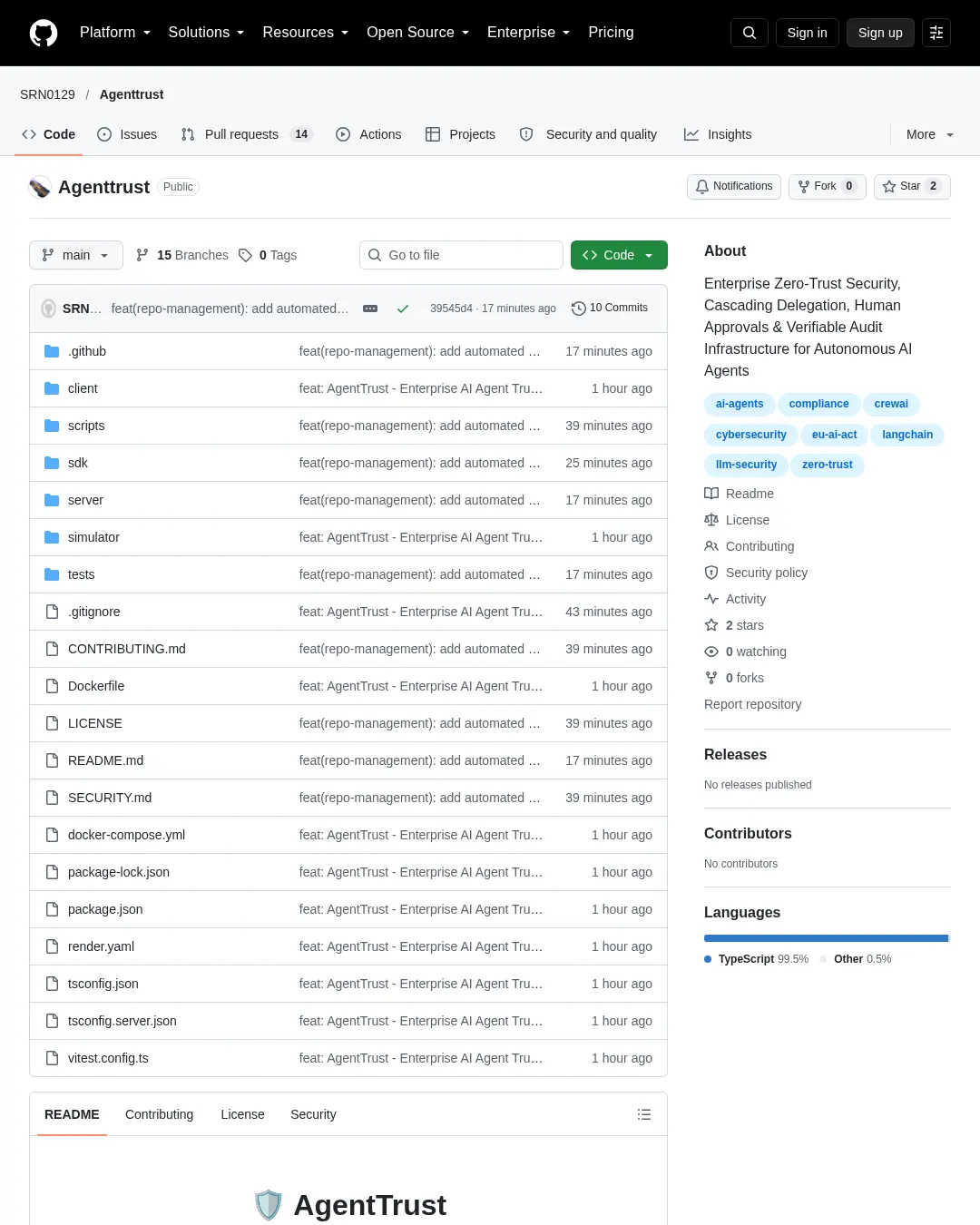Viewport: 980px width, 1225px height.
Task: Expand the Solutions menu
Action: 206,33
